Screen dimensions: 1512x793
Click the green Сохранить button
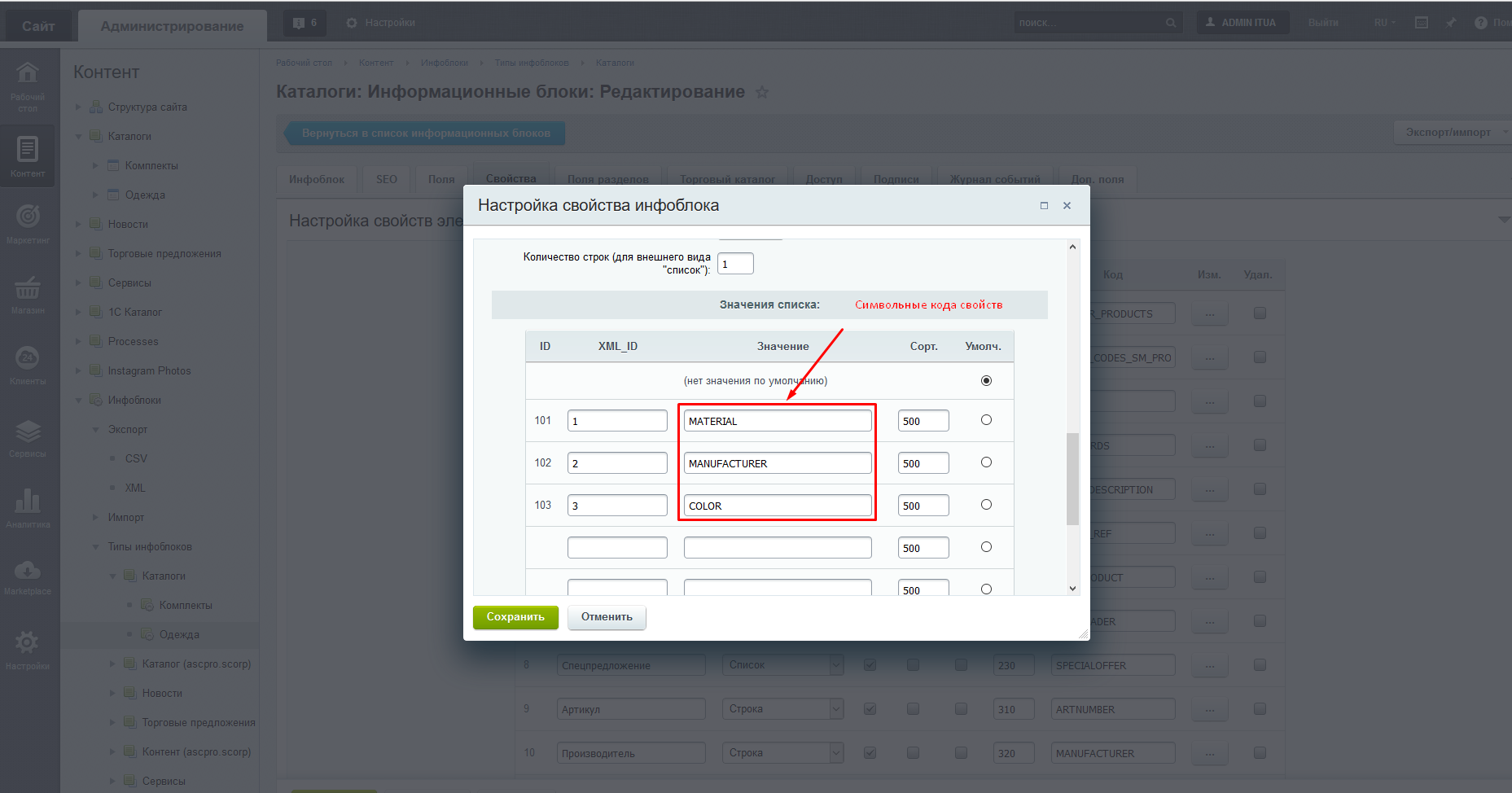[x=515, y=617]
